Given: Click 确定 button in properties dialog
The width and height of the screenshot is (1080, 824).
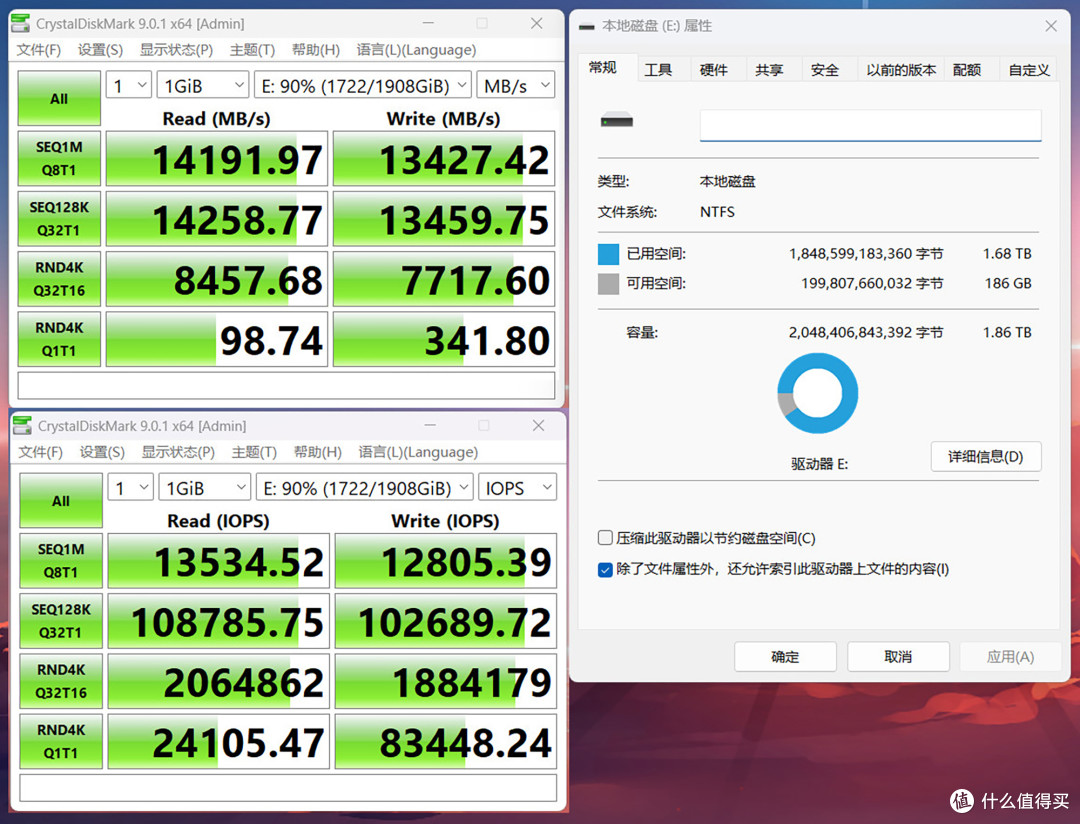Looking at the screenshot, I should click(x=785, y=657).
